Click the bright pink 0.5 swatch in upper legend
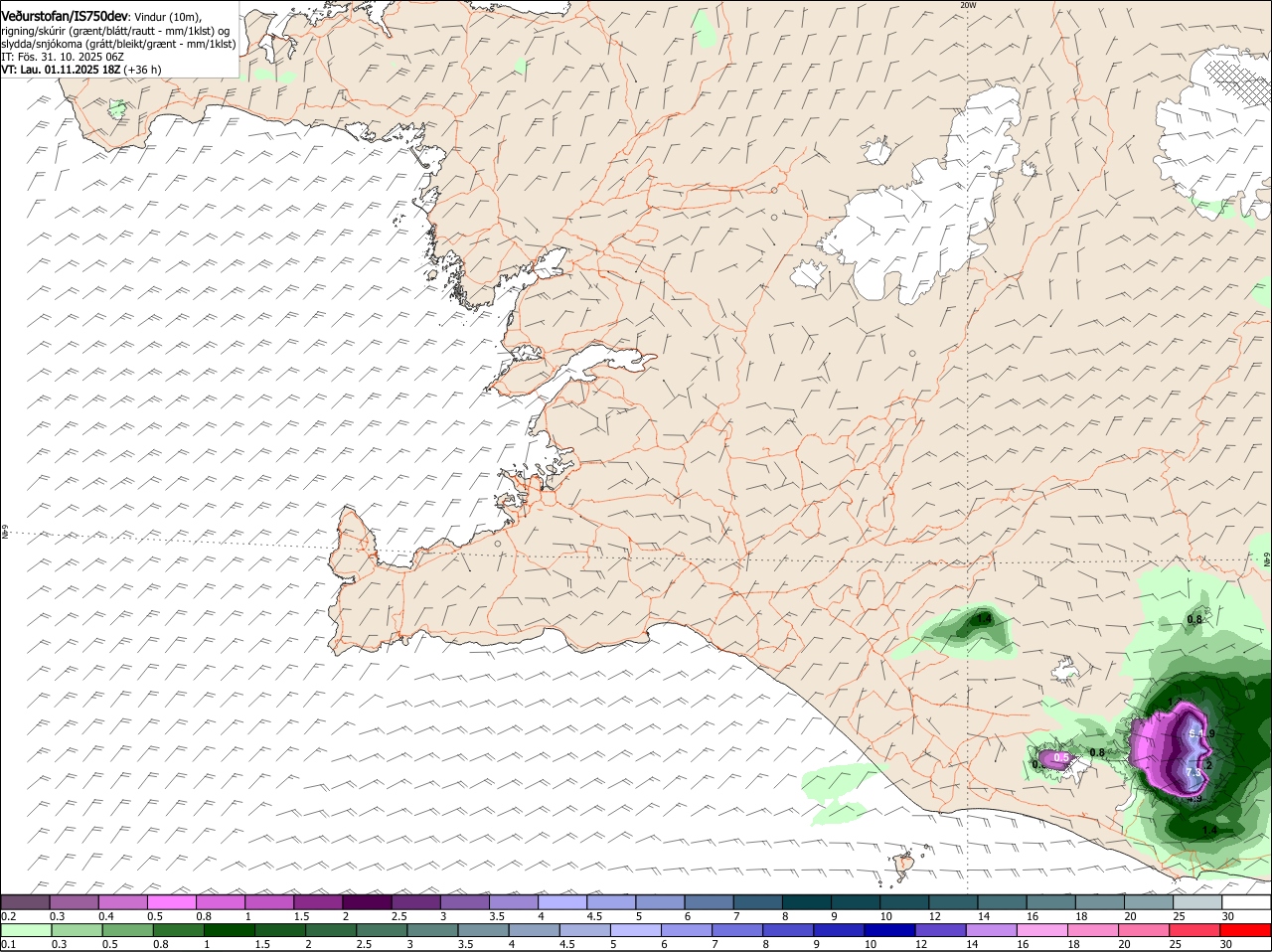This screenshot has width=1272, height=952. (171, 901)
